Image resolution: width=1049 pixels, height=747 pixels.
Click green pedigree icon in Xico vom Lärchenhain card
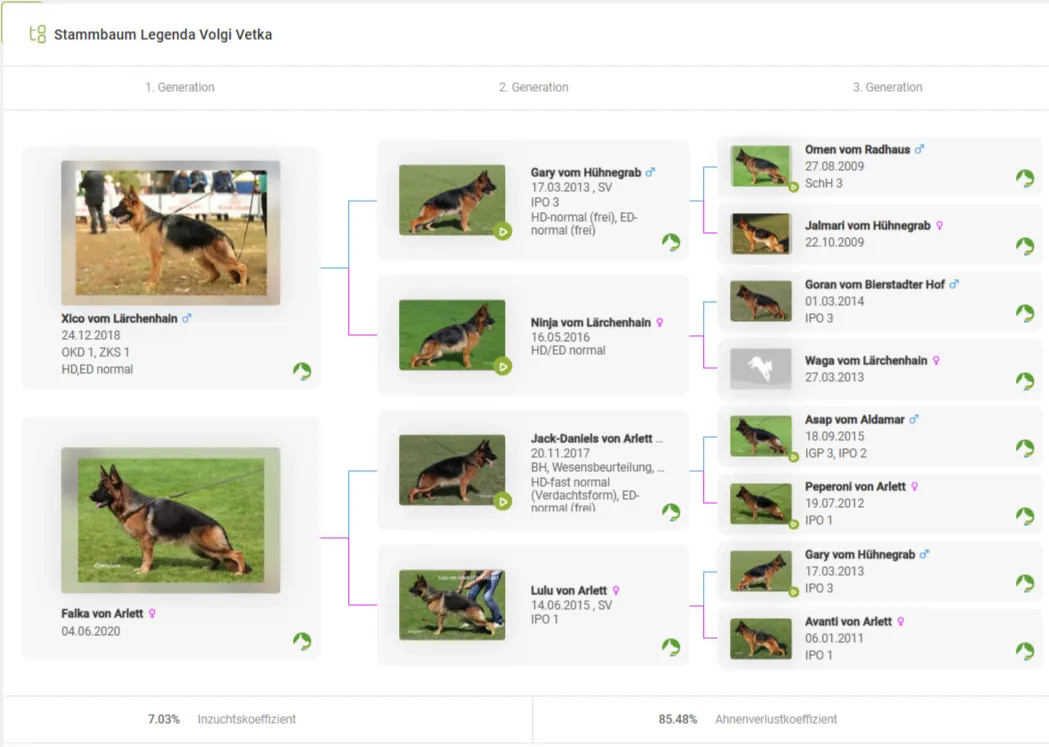coord(302,371)
